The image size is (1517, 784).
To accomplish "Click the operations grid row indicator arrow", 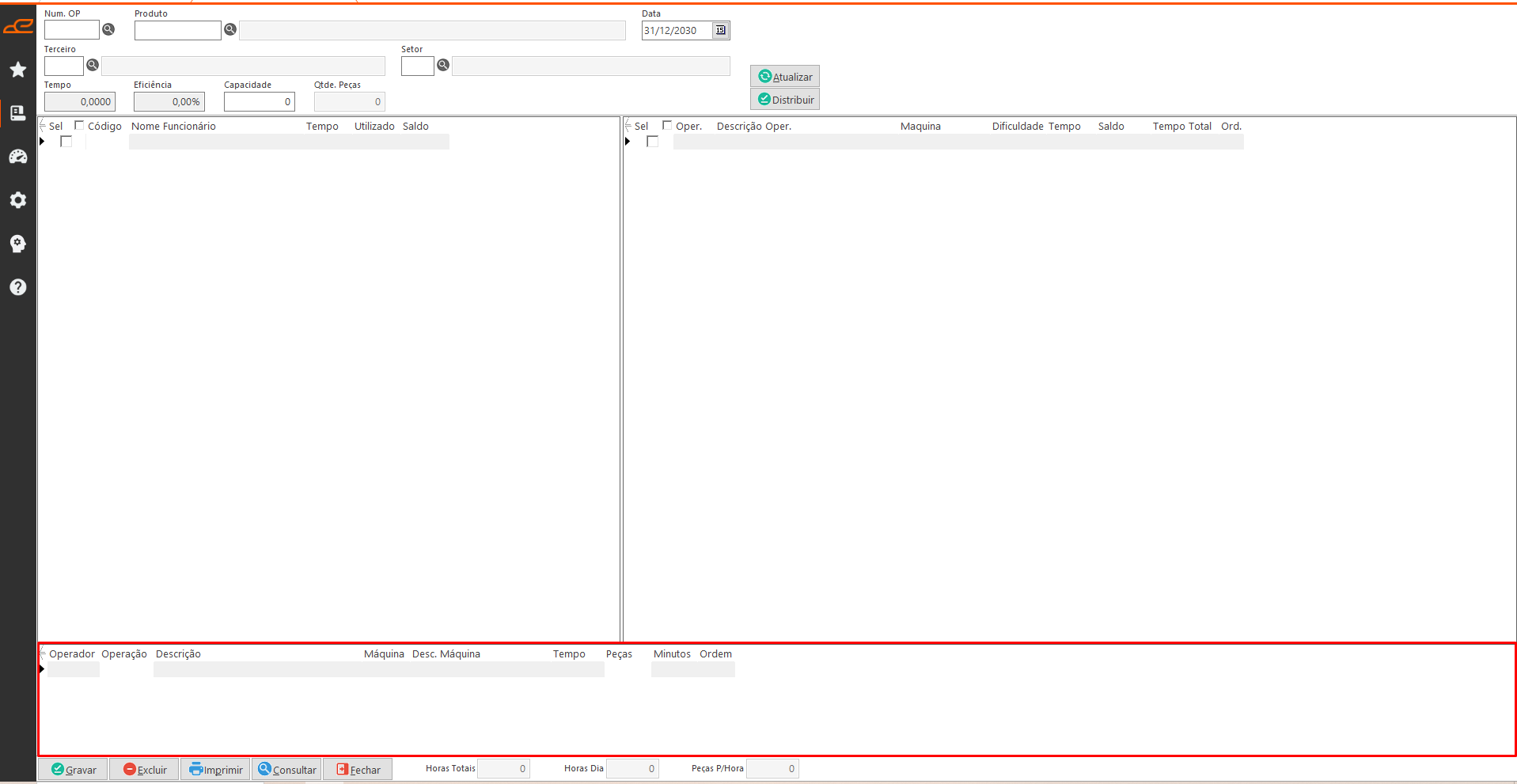I will (x=628, y=142).
